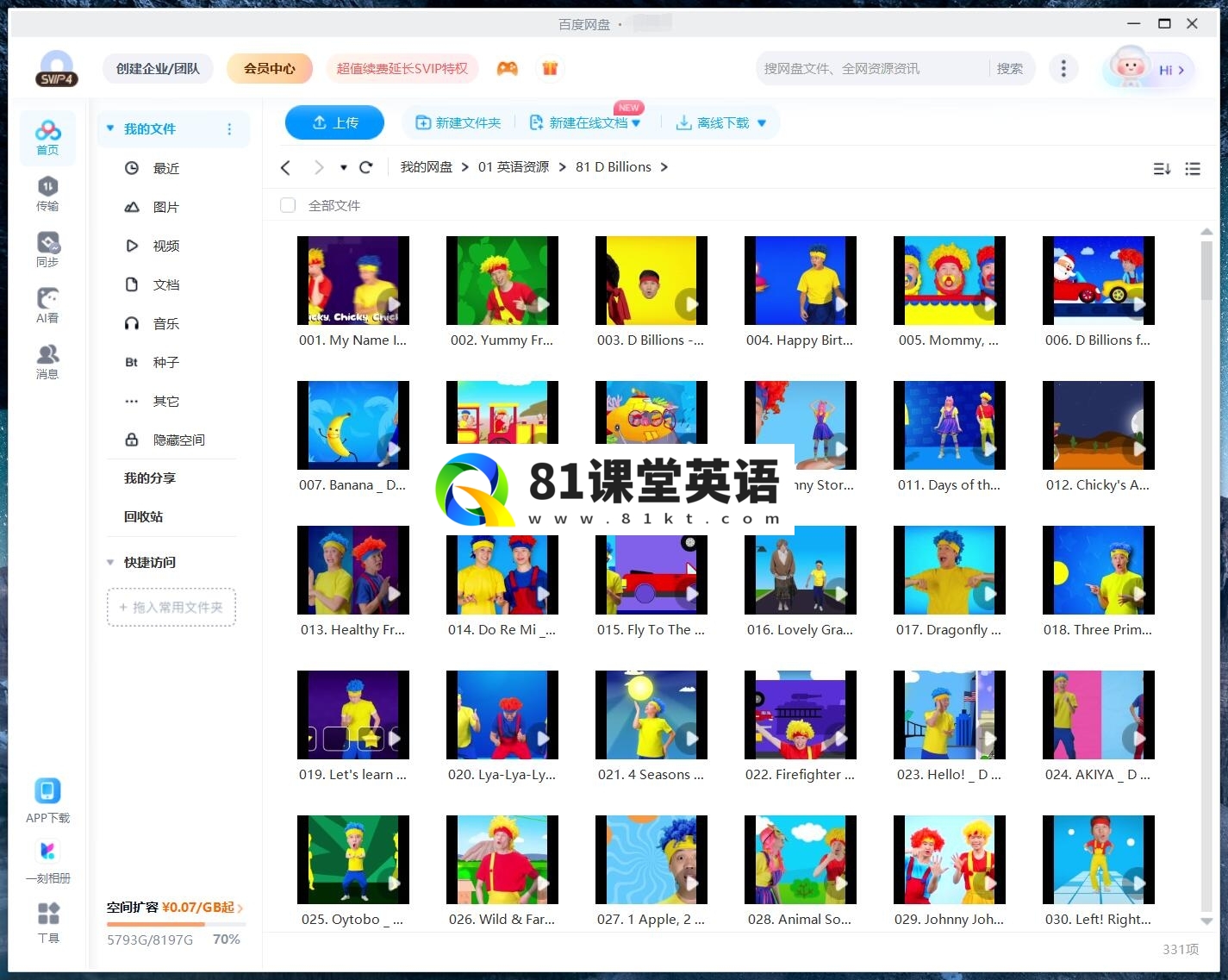Select 最近 recent files
The height and width of the screenshot is (980, 1228).
[x=166, y=168]
